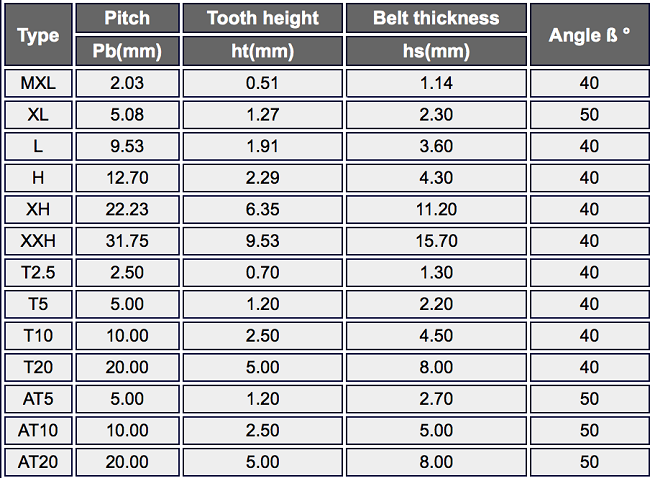The height and width of the screenshot is (478, 650).
Task: Select the AT20 type cell
Action: (x=38, y=462)
